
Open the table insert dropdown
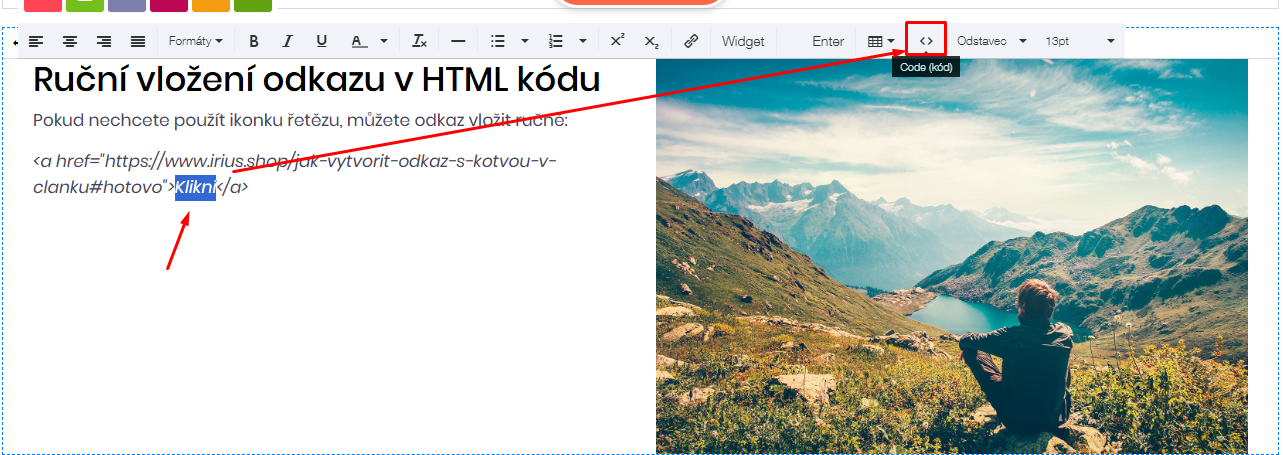881,41
